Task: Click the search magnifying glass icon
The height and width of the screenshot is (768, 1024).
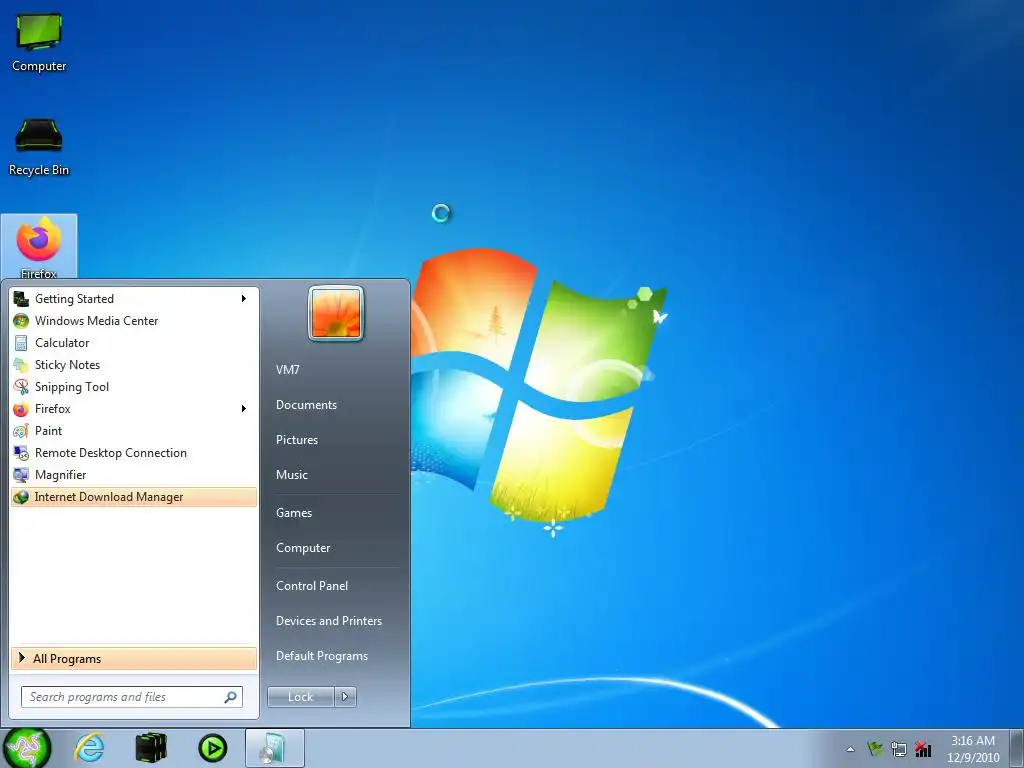Action: [x=231, y=697]
